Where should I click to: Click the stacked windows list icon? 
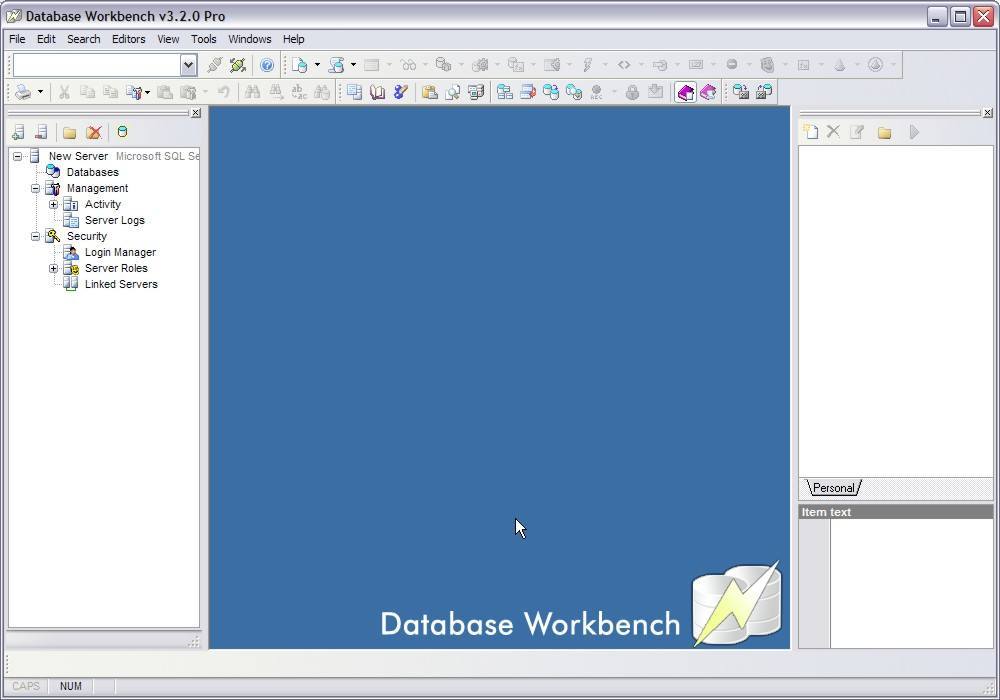pos(354,92)
